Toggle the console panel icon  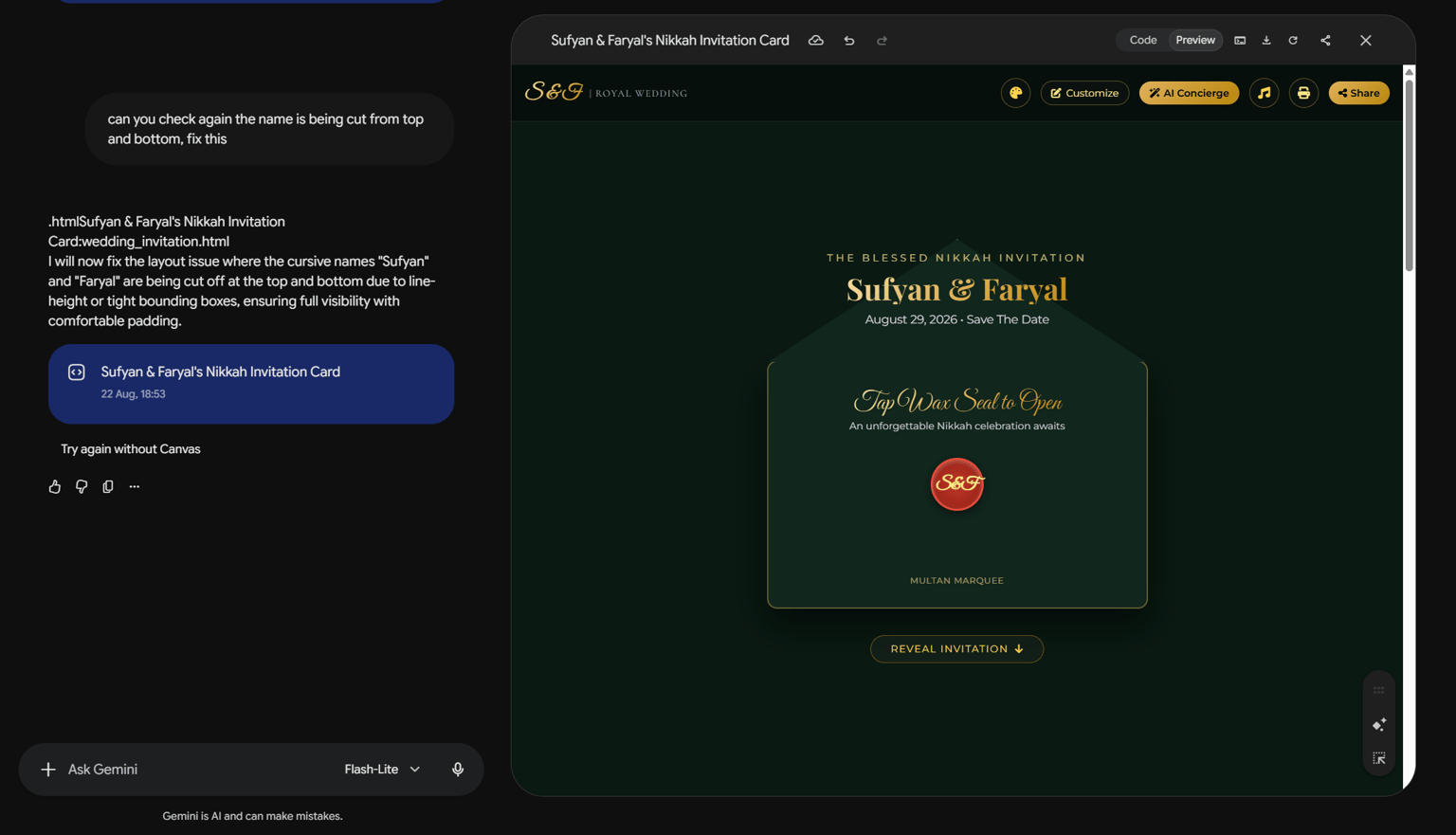click(1240, 41)
